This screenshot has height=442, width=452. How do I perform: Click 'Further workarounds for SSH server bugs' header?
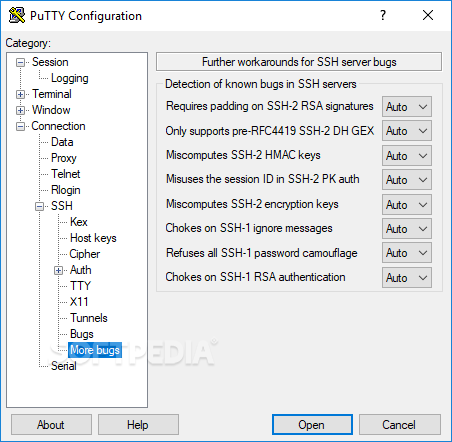coord(299,62)
